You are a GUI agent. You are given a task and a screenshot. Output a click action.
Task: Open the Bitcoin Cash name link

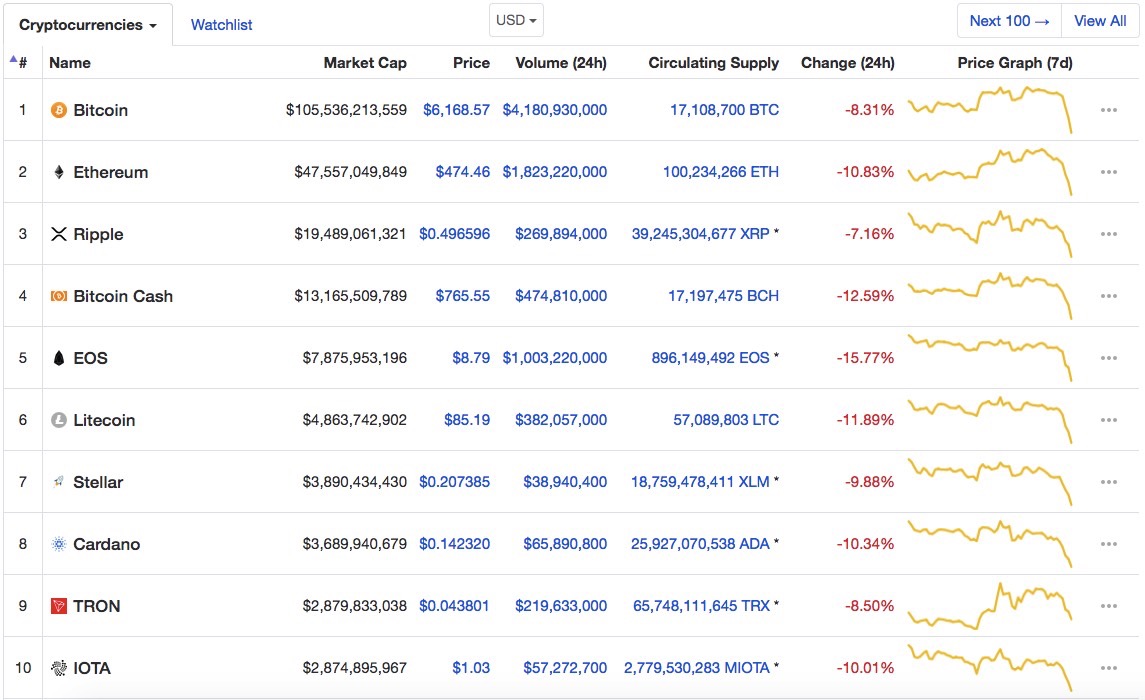click(x=123, y=296)
